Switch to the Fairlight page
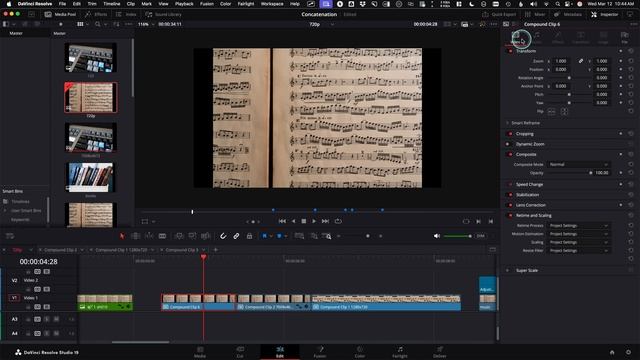This screenshot has height=360, width=640. (400, 352)
